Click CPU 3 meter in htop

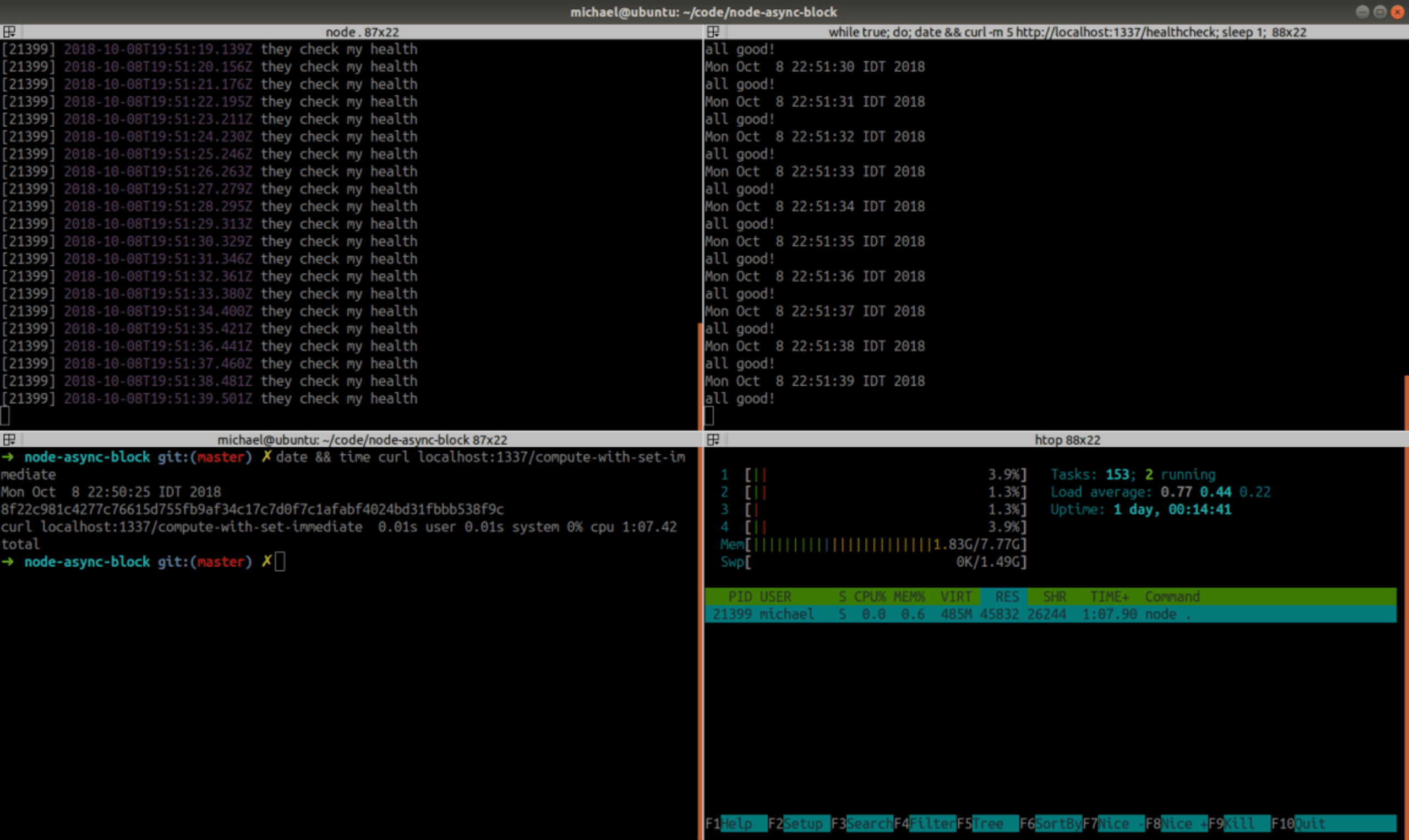873,509
